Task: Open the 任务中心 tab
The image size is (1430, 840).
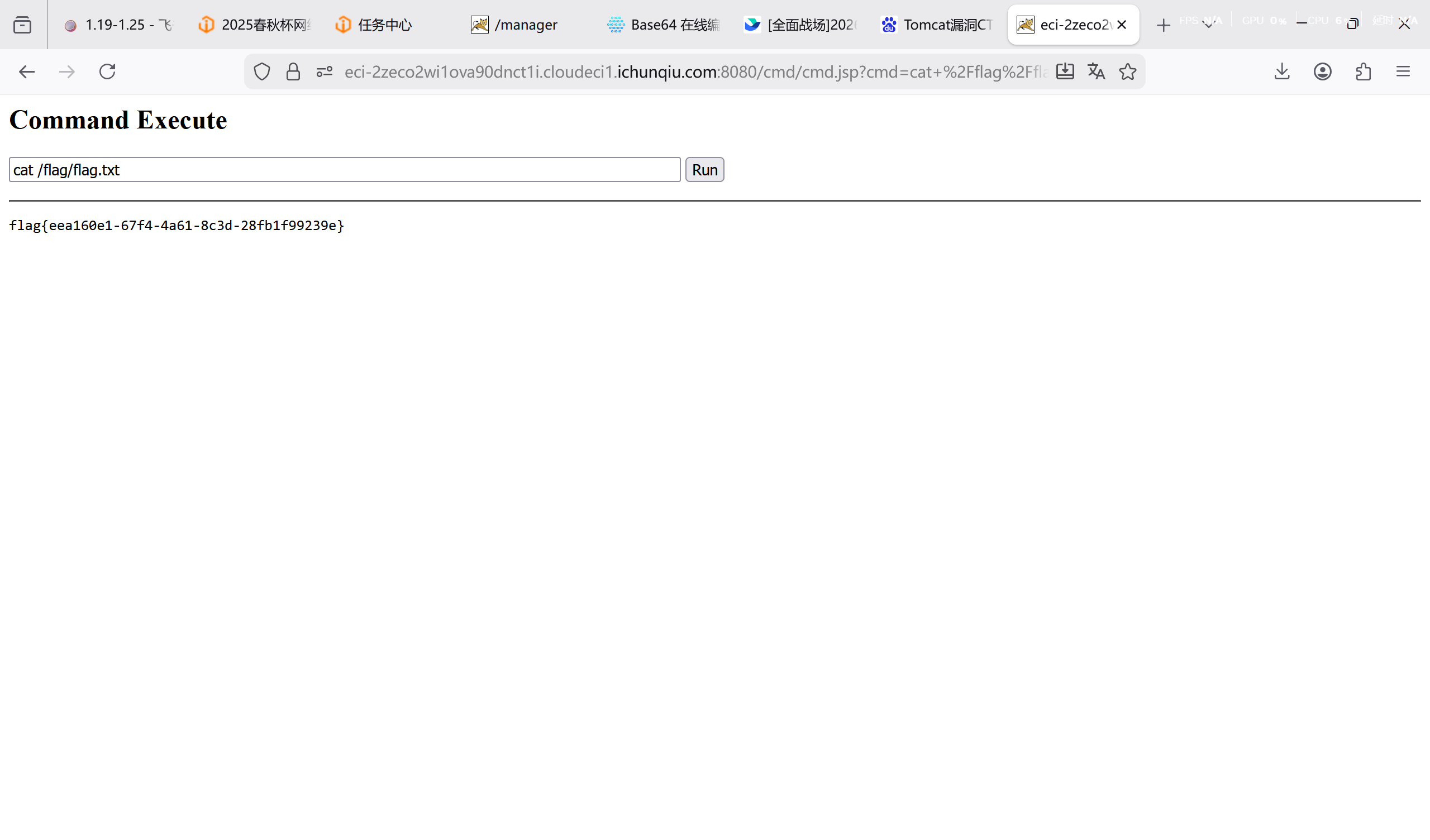Action: click(x=384, y=25)
